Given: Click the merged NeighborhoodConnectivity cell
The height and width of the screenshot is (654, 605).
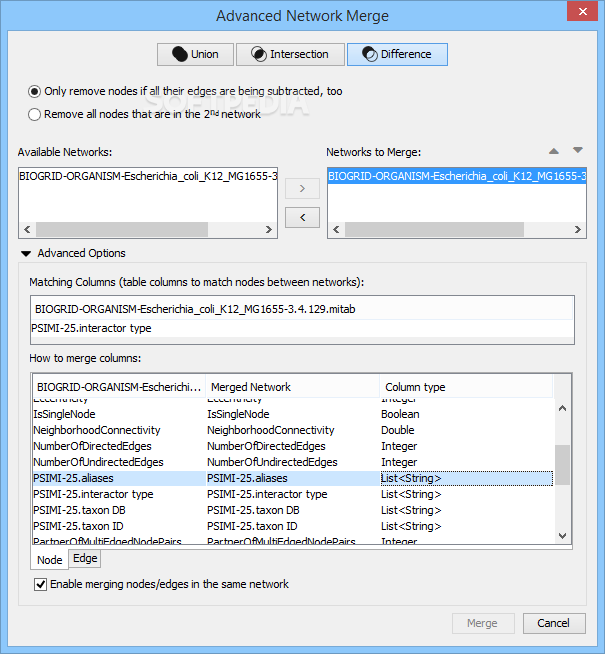Looking at the screenshot, I should click(293, 430).
